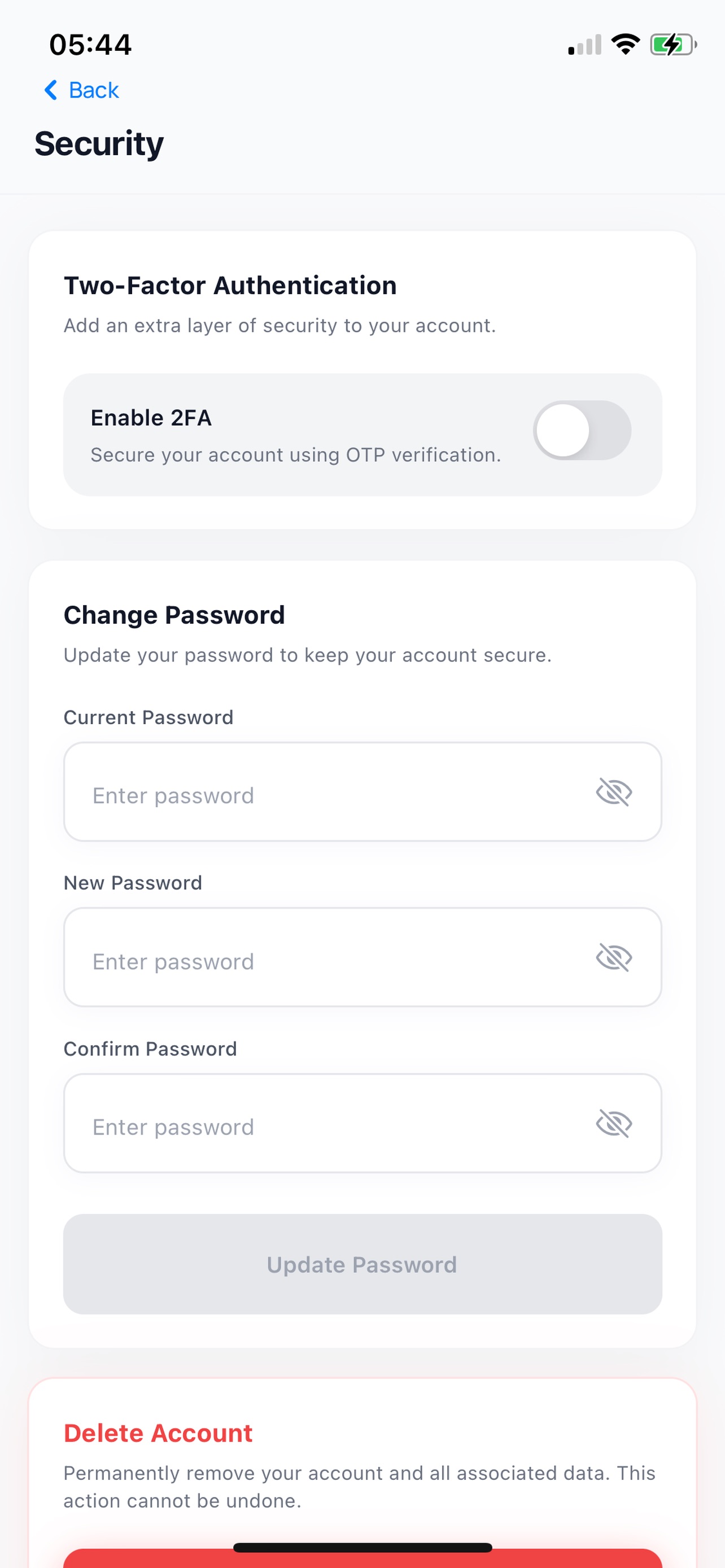Show the New Password using eye icon
The image size is (725, 1568).
(x=614, y=957)
